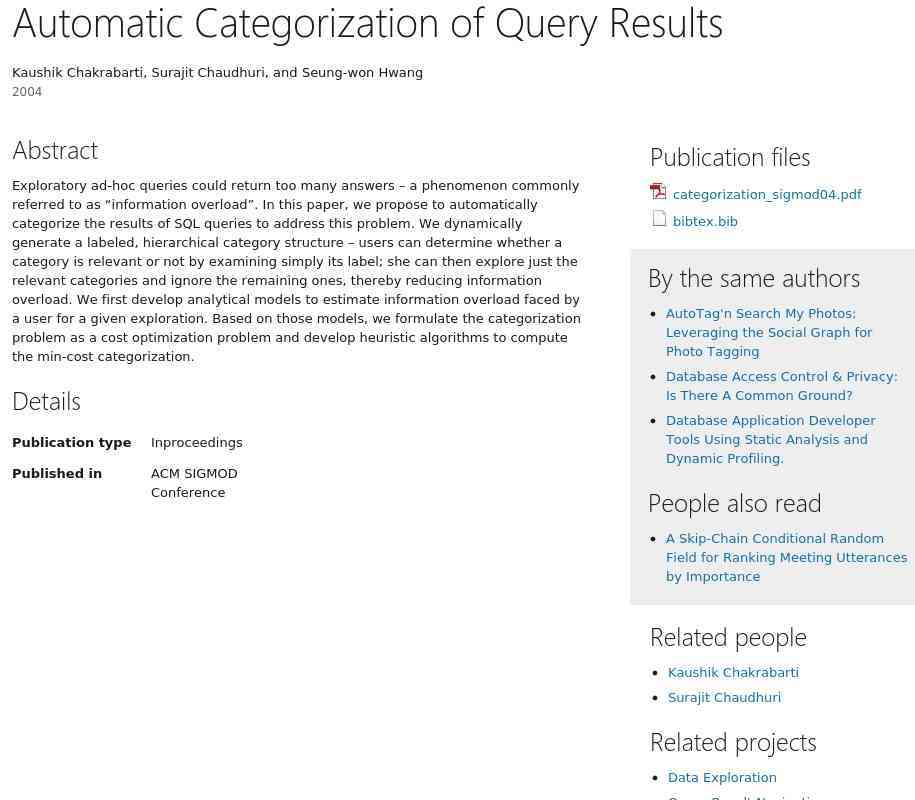The image size is (915, 800).
Task: Click the Details section heading
Action: [46, 401]
